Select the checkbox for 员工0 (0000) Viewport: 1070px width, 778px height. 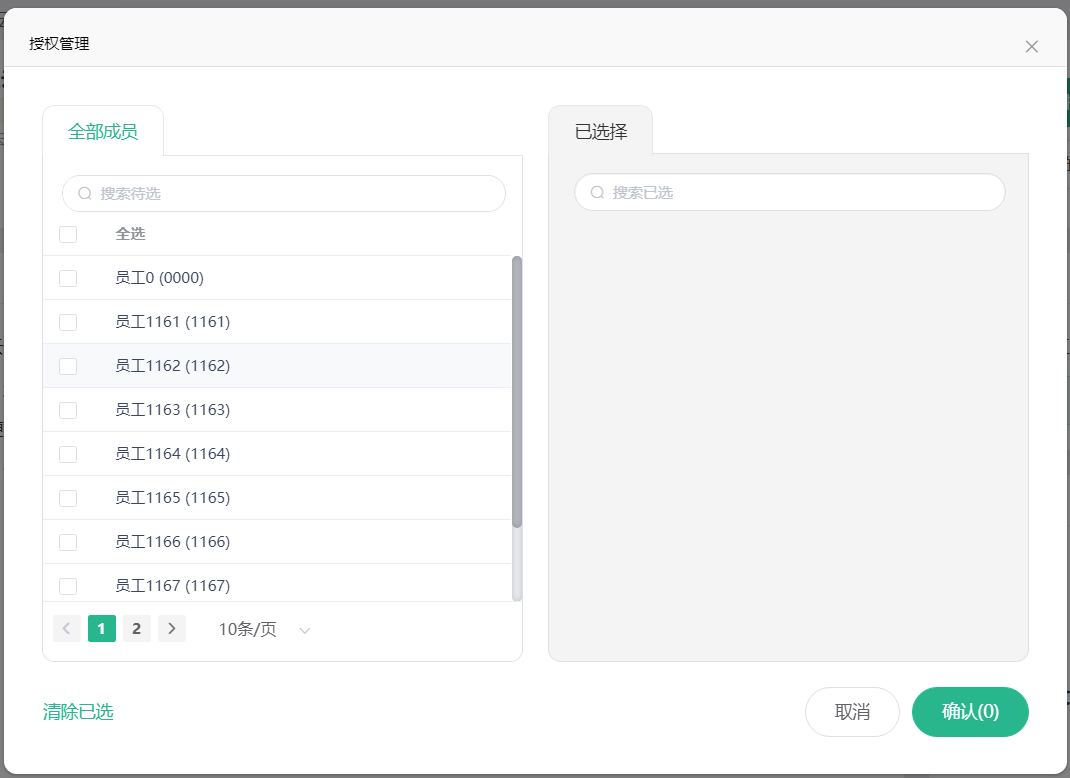[x=68, y=278]
